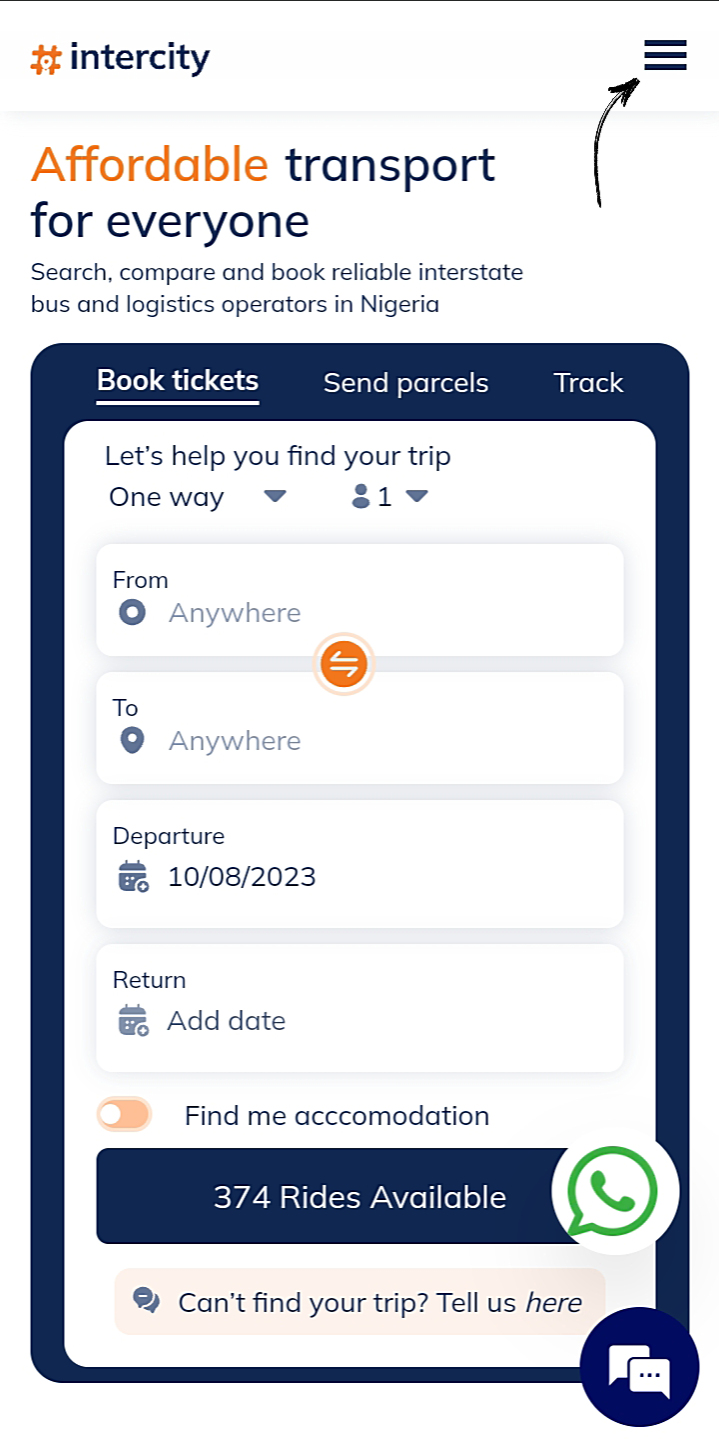Viewport: 719px width, 1447px height.
Task: Switch to Send parcels tab
Action: 406,383
